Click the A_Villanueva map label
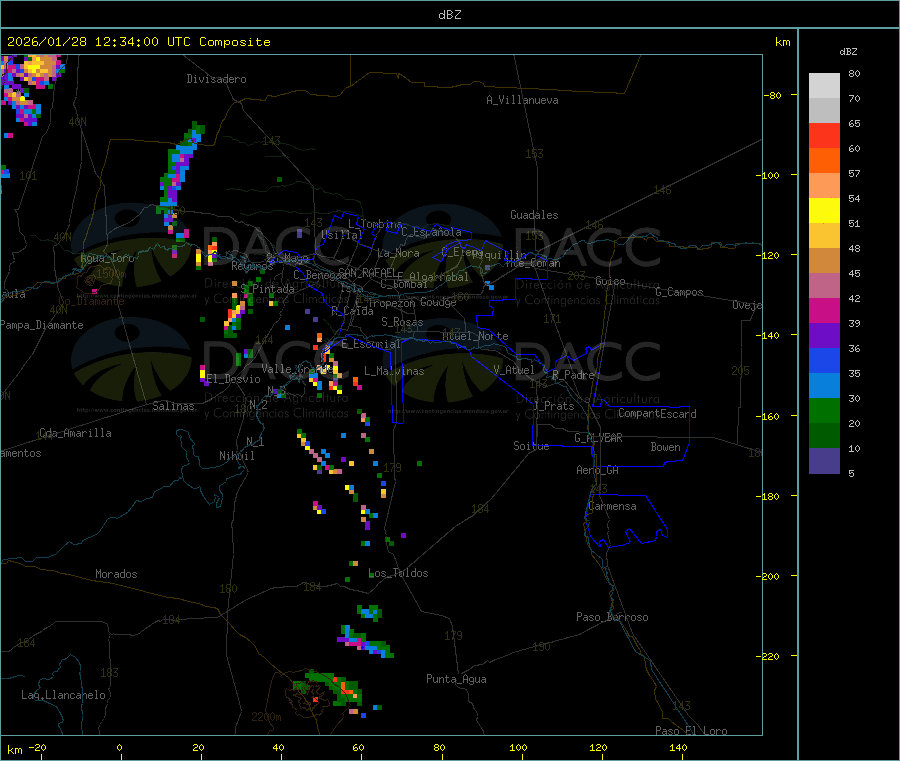Image resolution: width=900 pixels, height=761 pixels. tap(522, 100)
